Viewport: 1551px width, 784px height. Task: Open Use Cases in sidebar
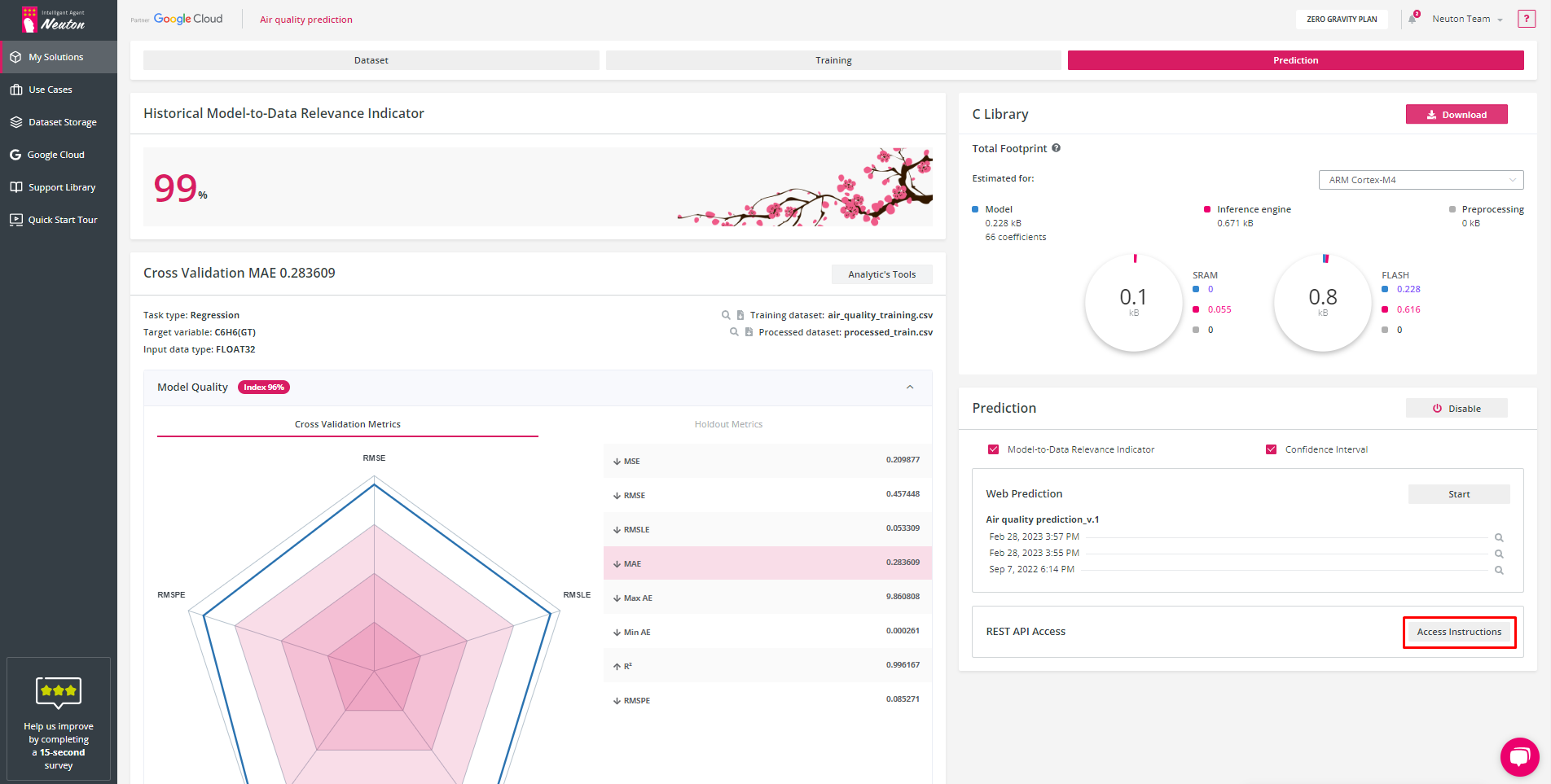coord(59,90)
